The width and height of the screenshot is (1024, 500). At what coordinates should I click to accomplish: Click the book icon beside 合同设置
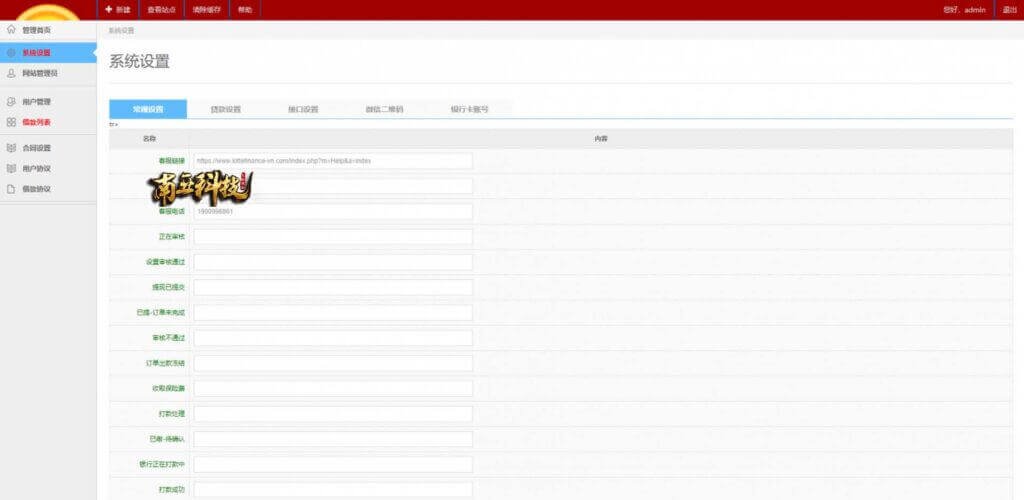coord(11,148)
